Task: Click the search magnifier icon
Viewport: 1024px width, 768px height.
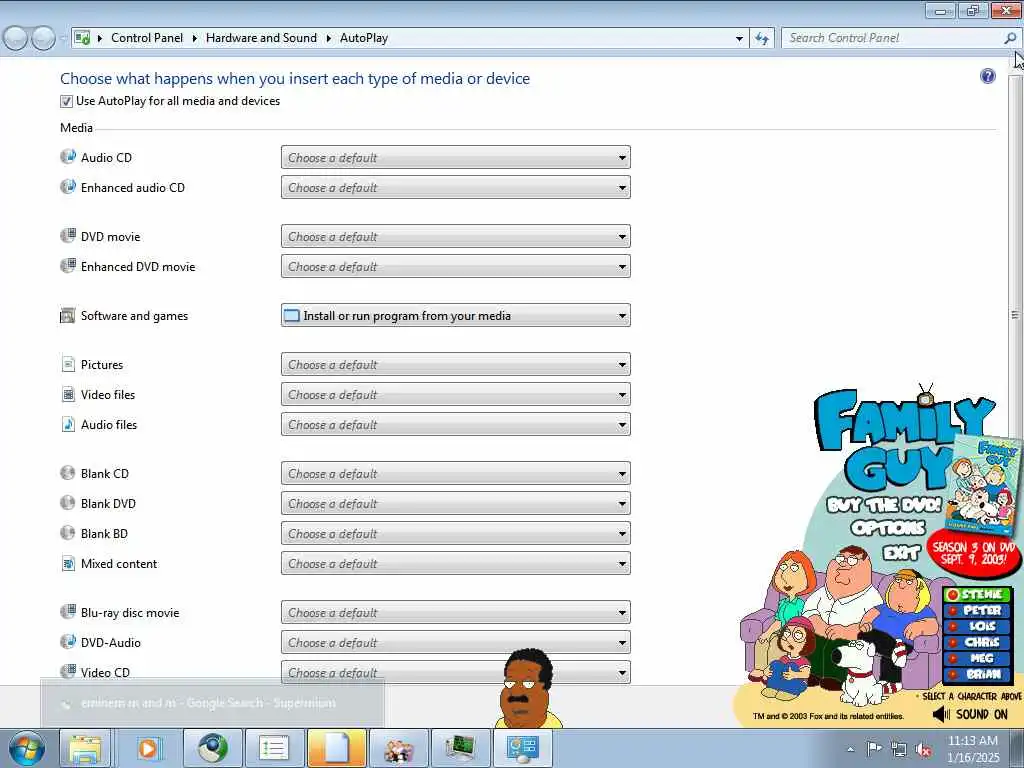Action: pyautogui.click(x=1010, y=38)
